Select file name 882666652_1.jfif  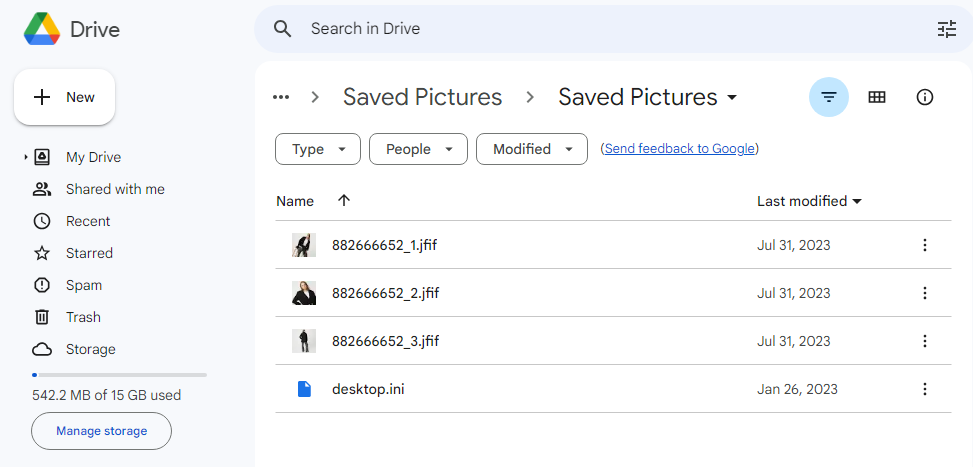385,245
